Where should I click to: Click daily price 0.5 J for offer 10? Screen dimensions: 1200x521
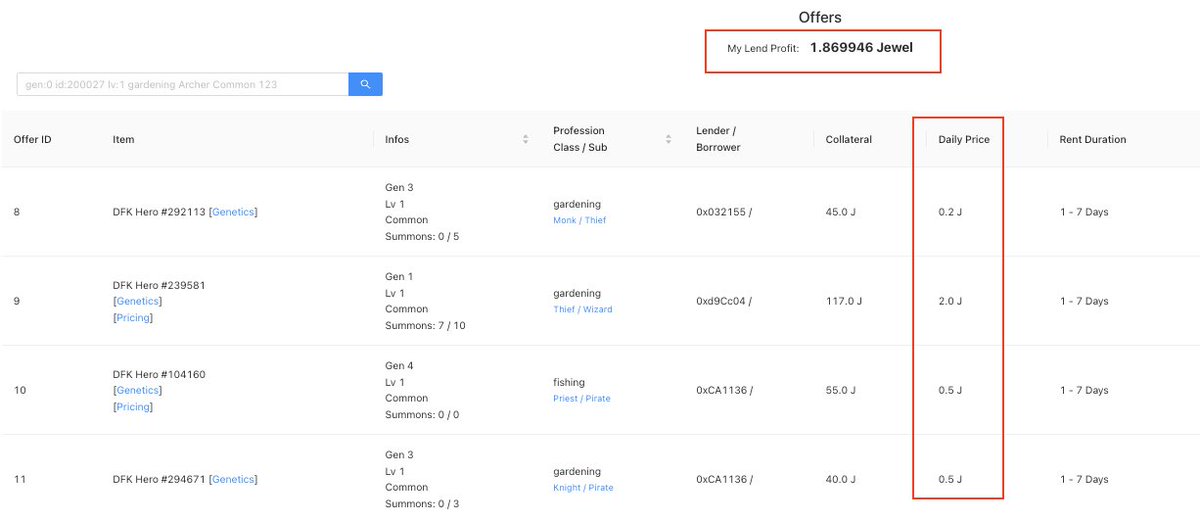pyautogui.click(x=950, y=390)
